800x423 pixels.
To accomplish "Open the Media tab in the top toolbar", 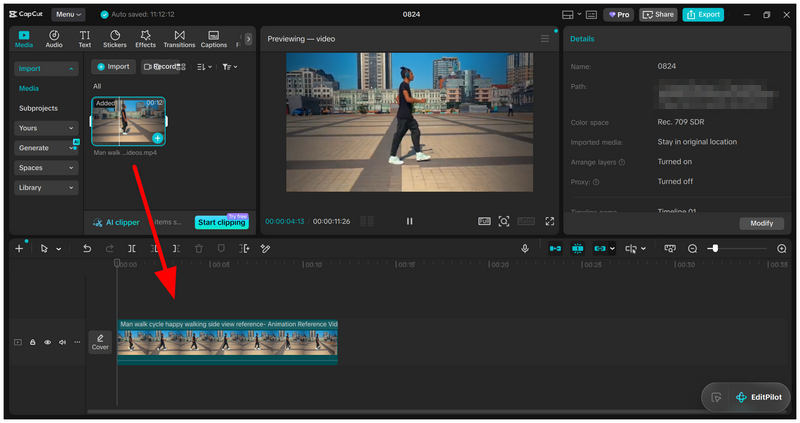I will (23, 39).
